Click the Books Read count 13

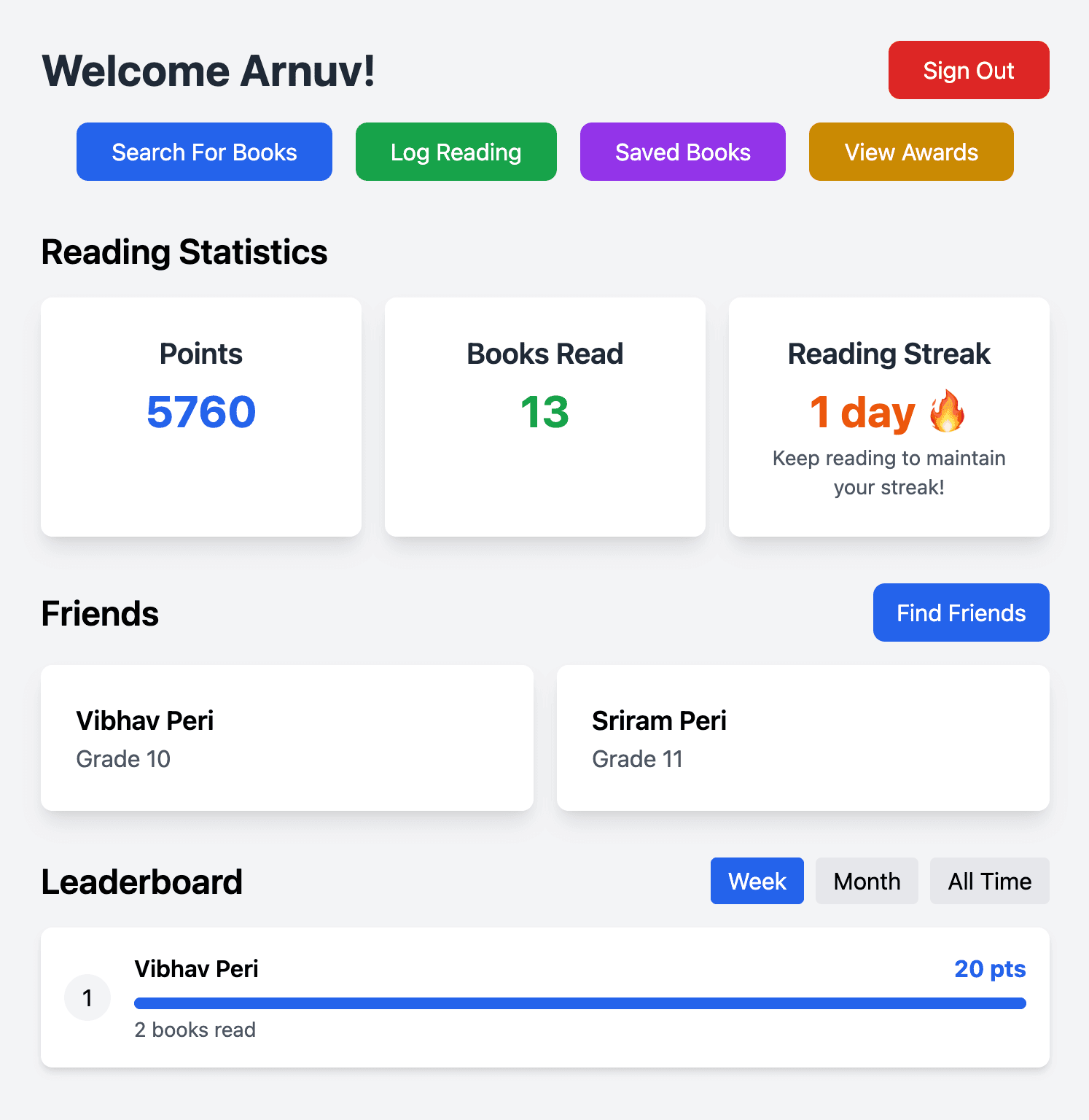pyautogui.click(x=545, y=412)
